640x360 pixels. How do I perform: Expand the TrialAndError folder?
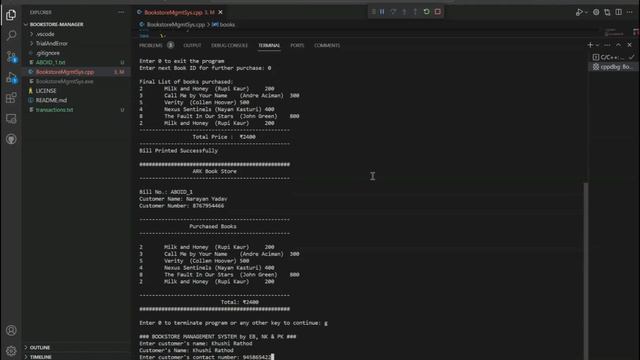(x=51, y=43)
